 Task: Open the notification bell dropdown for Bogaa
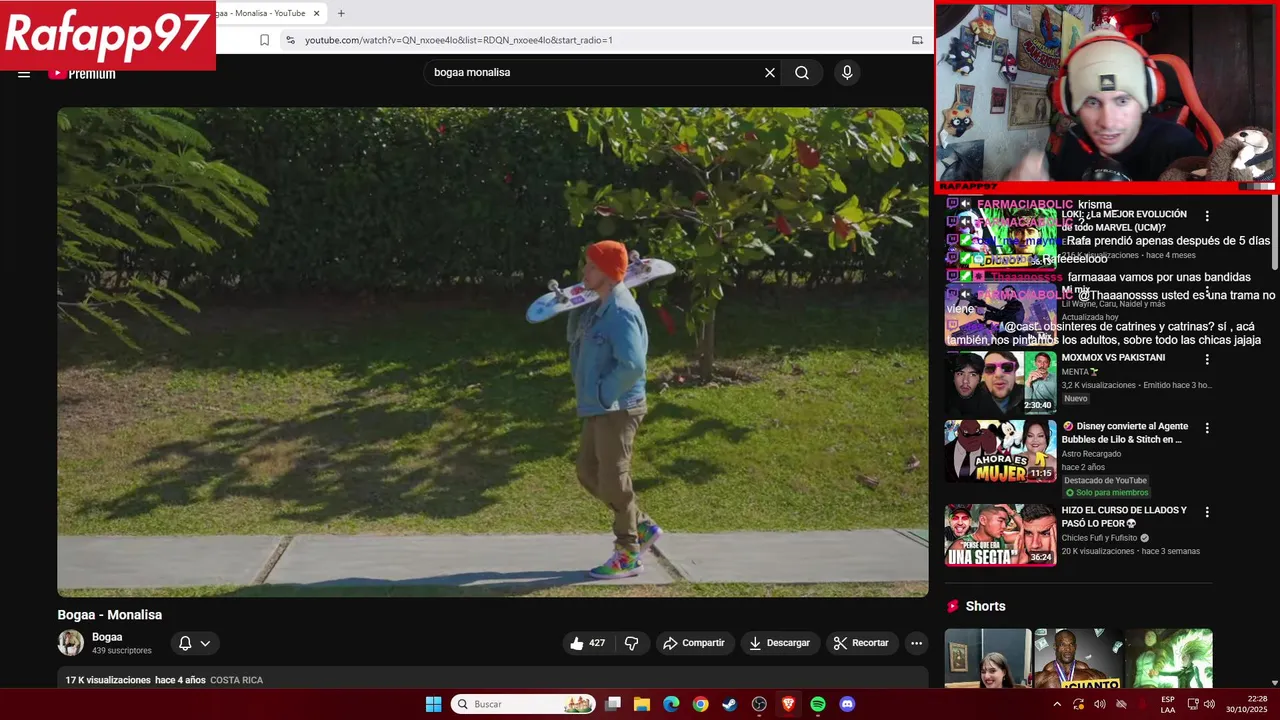195,643
